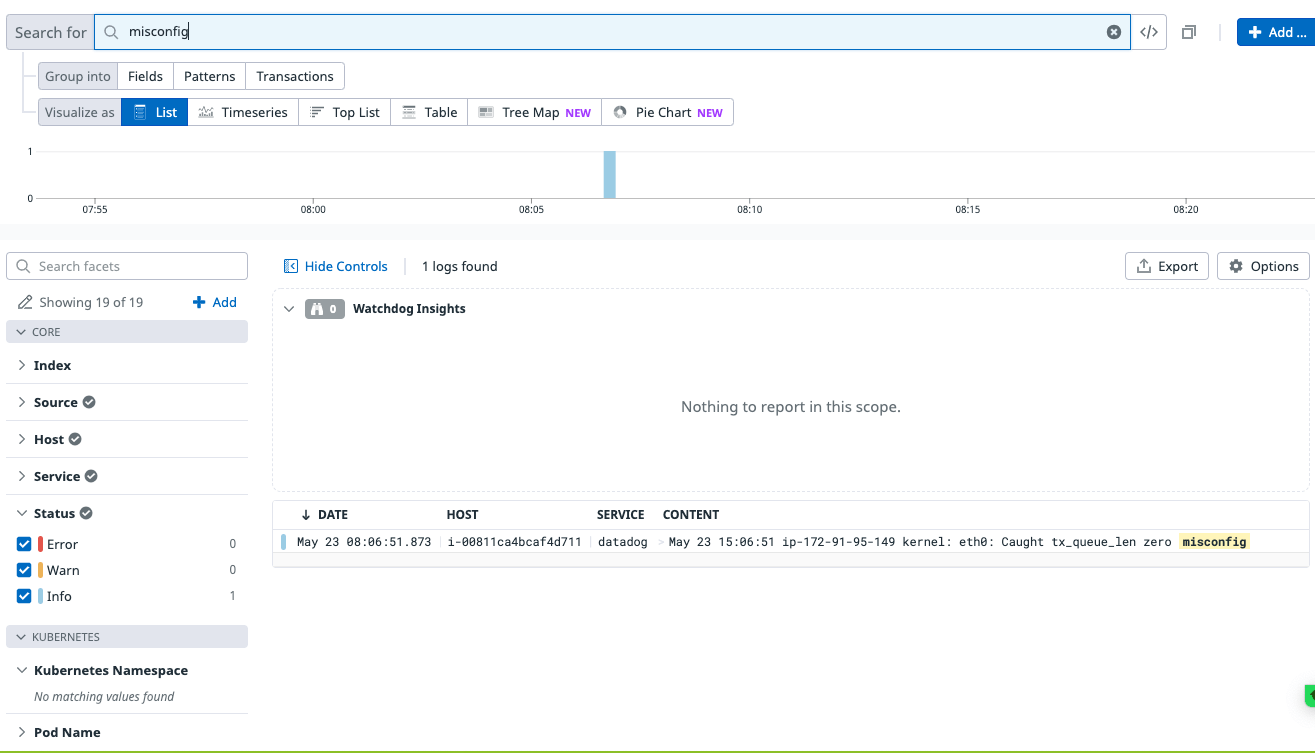This screenshot has height=753, width=1315.
Task: Switch visualization to List
Action: coord(155,112)
